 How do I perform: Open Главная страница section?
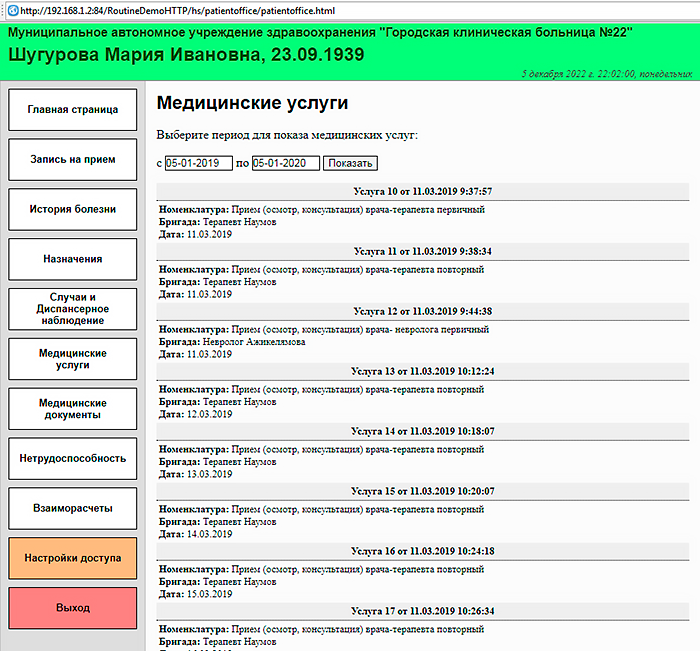tap(73, 109)
